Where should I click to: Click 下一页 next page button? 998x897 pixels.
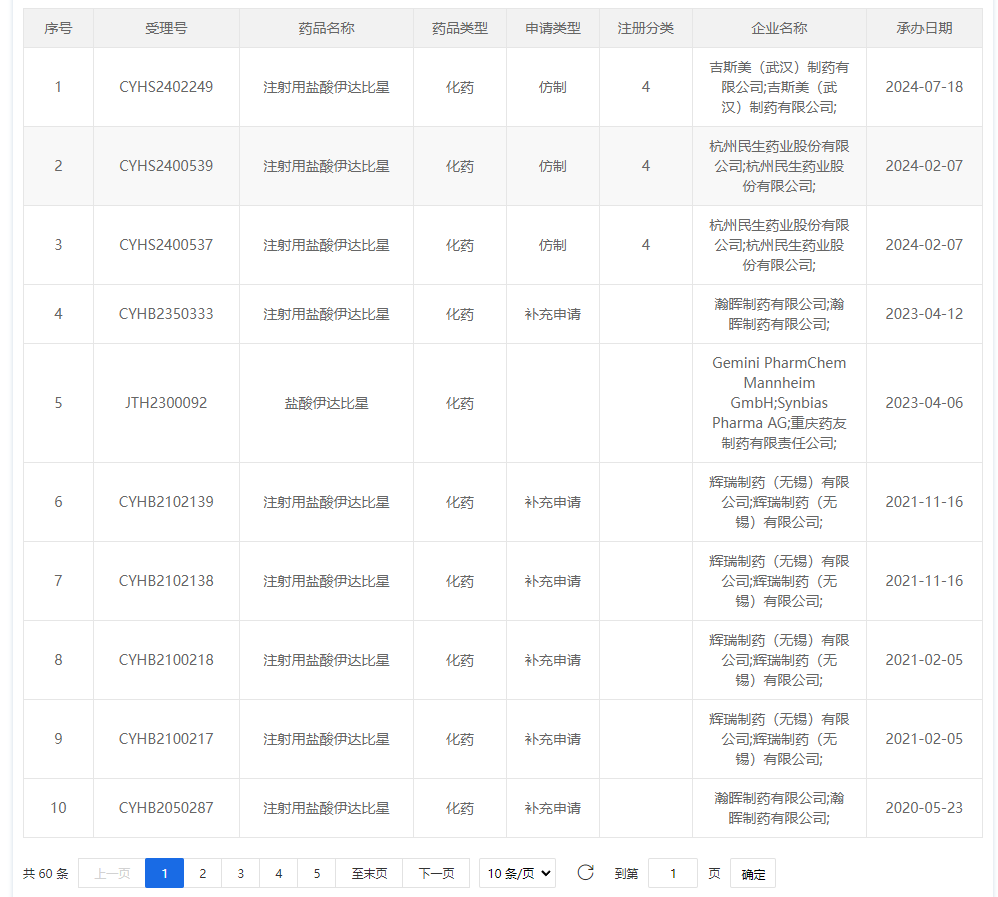437,873
